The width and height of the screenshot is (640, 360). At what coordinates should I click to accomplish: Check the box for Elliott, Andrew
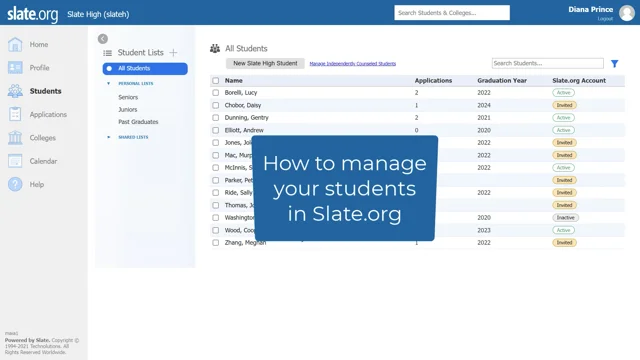(x=216, y=130)
